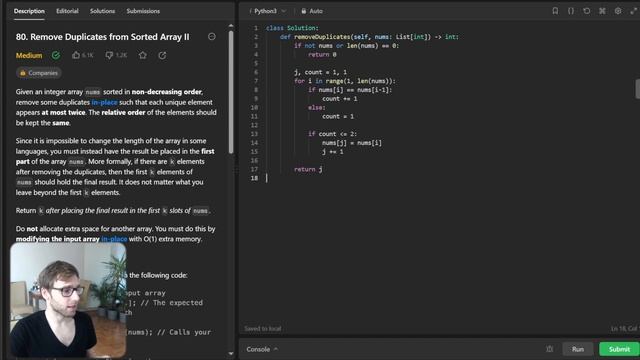Viewport: 640px width, 360px height.
Task: Click the 'Medium' difficulty label
Action: (29, 55)
